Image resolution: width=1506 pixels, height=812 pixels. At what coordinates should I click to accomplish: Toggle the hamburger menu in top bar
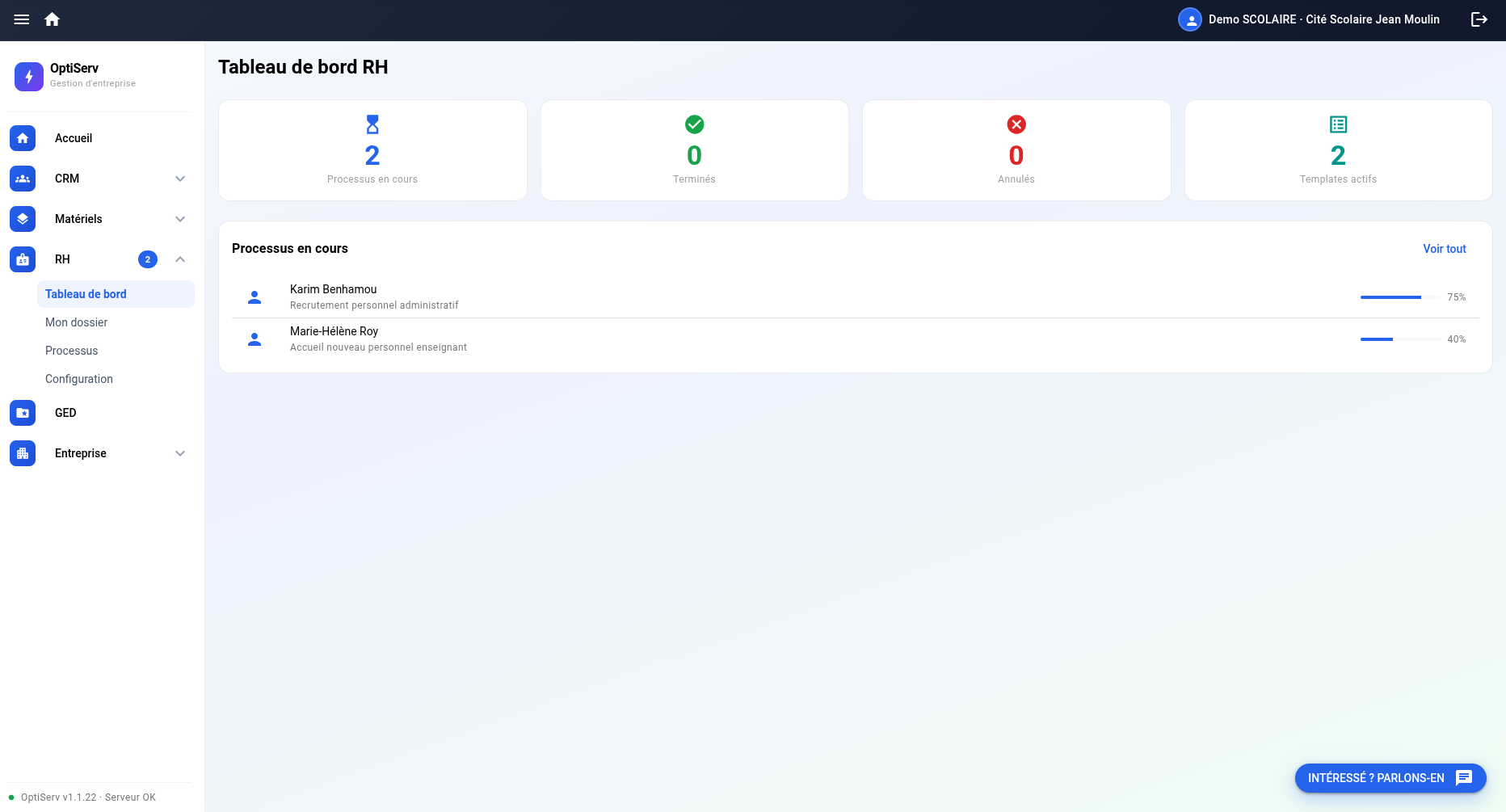(22, 19)
